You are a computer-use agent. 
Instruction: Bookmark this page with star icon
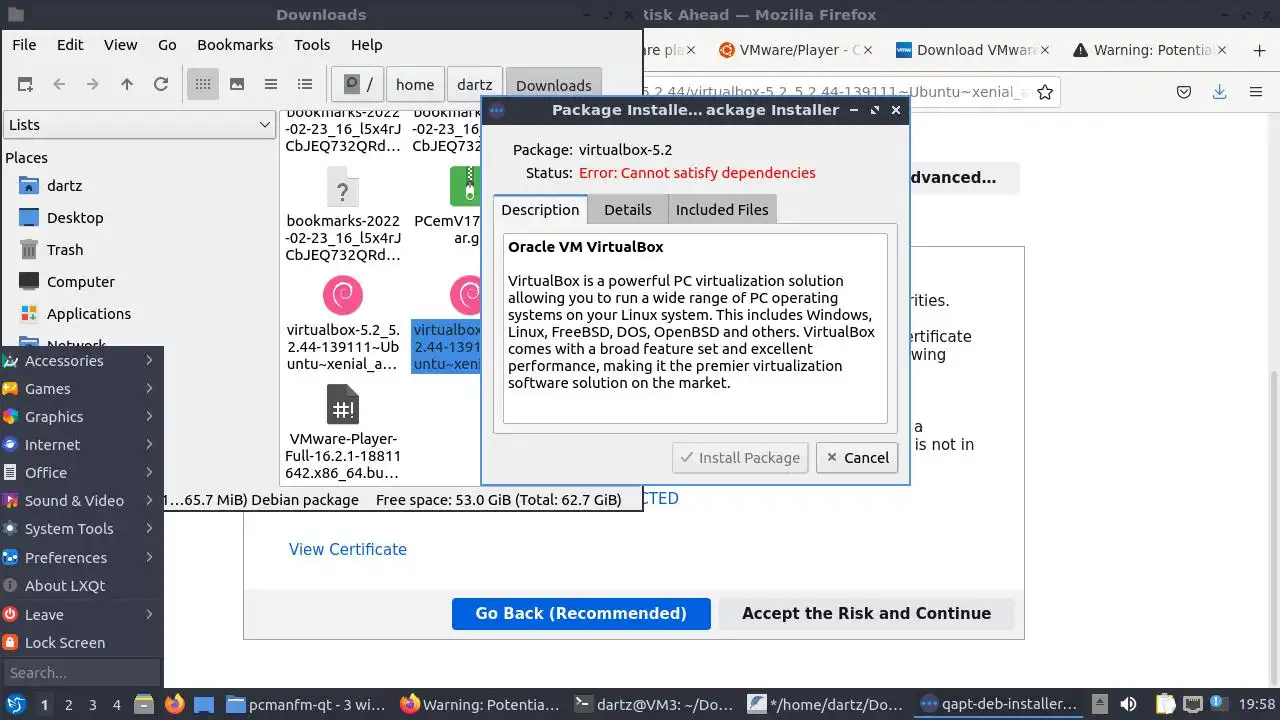1045,92
